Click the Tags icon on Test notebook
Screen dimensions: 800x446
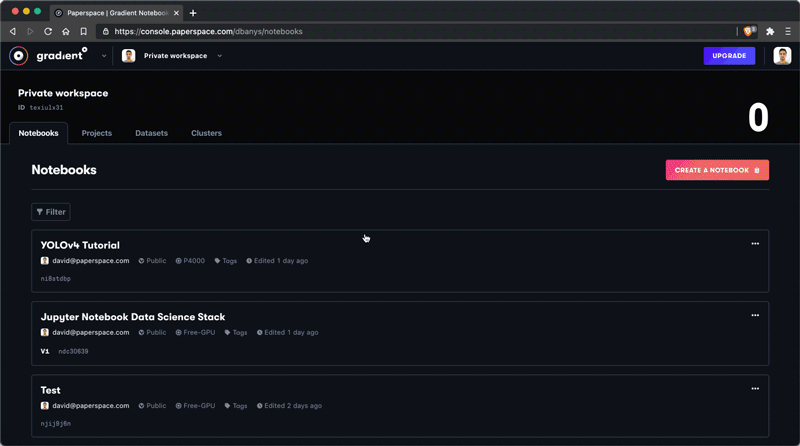tap(228, 406)
